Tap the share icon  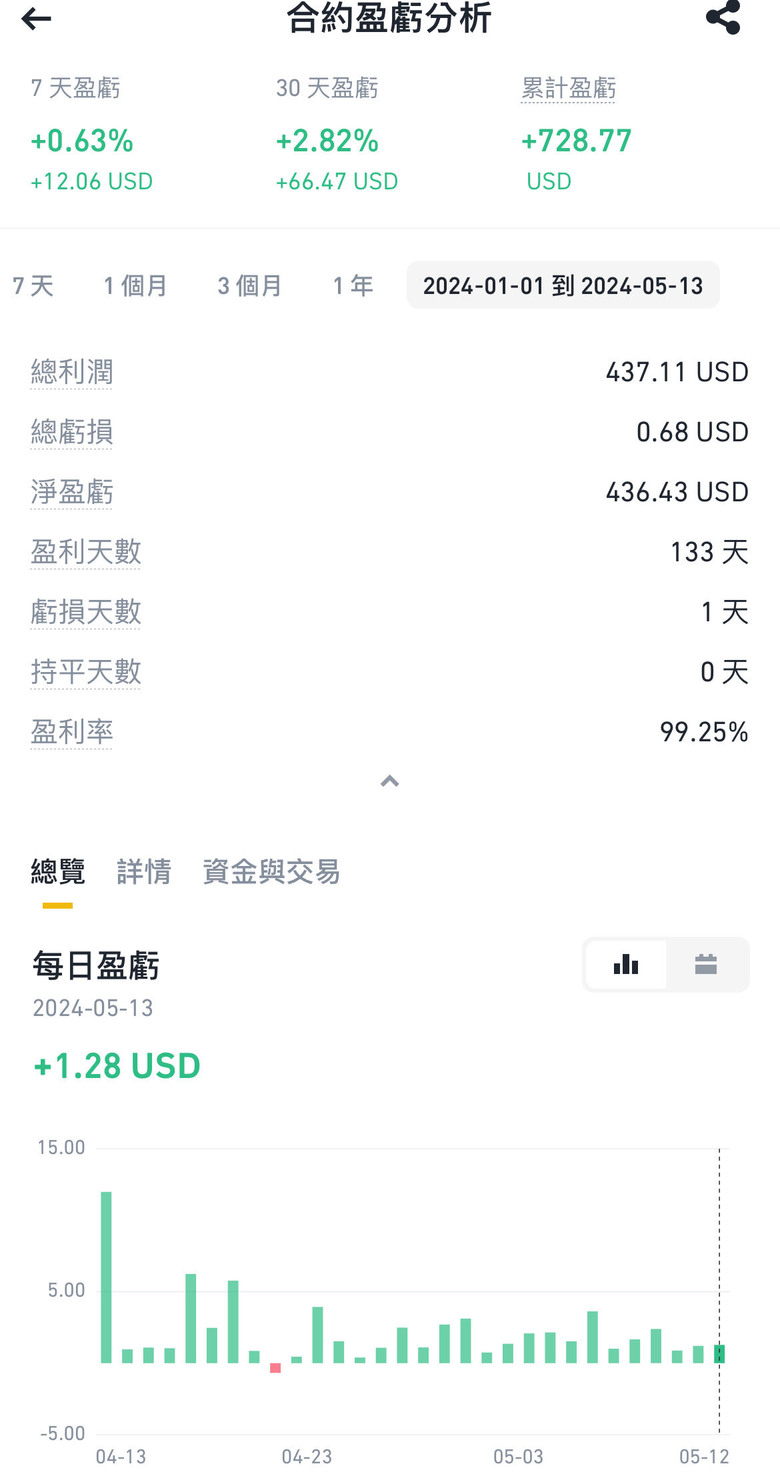[x=722, y=17]
